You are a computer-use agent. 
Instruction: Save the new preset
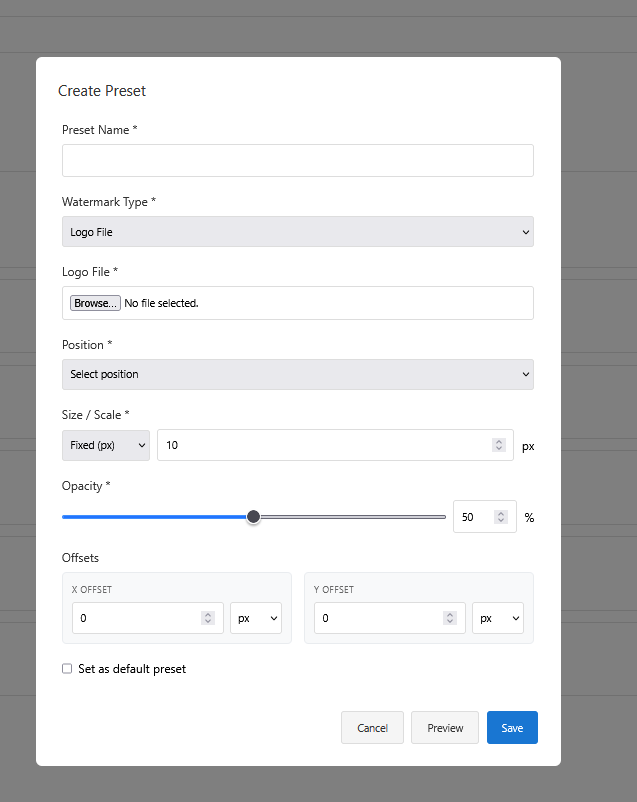pyautogui.click(x=512, y=728)
